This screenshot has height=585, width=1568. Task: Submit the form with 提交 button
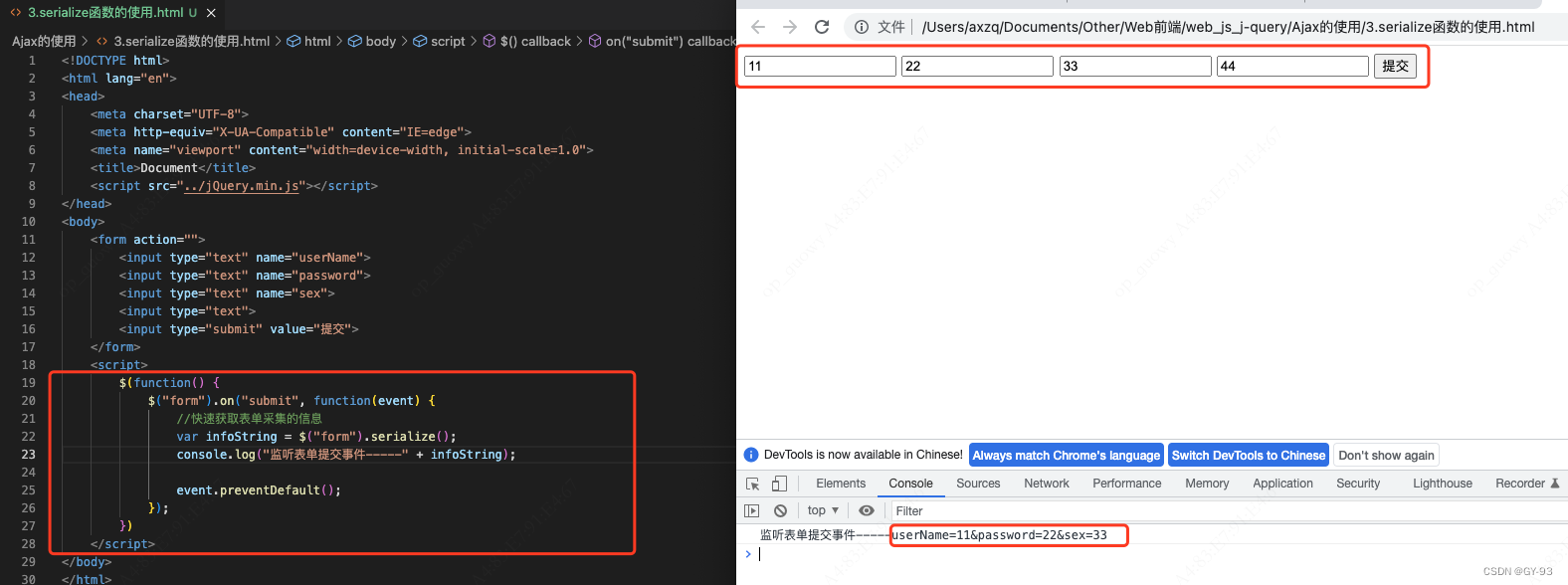point(1395,66)
